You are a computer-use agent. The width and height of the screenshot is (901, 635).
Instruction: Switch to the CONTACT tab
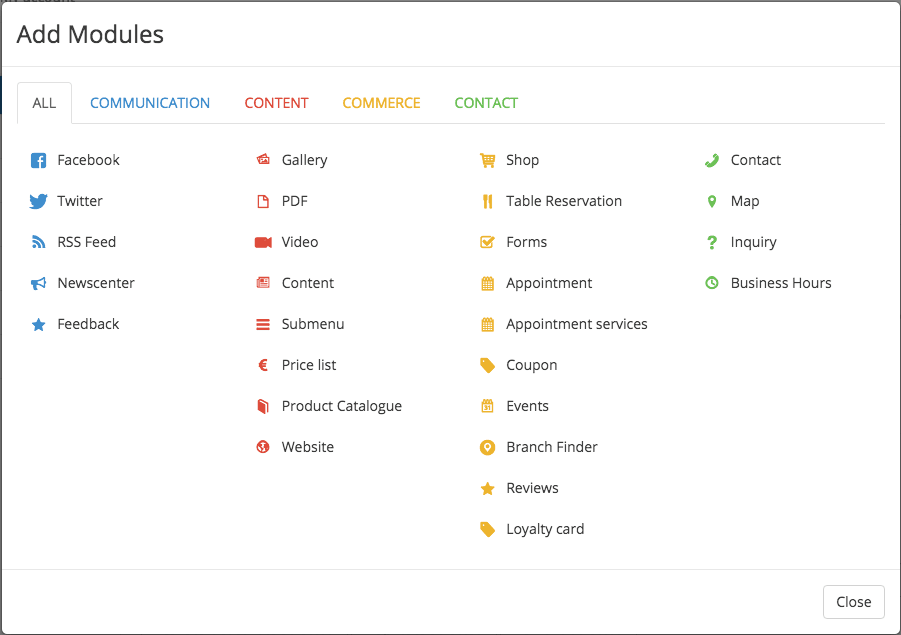coord(486,103)
